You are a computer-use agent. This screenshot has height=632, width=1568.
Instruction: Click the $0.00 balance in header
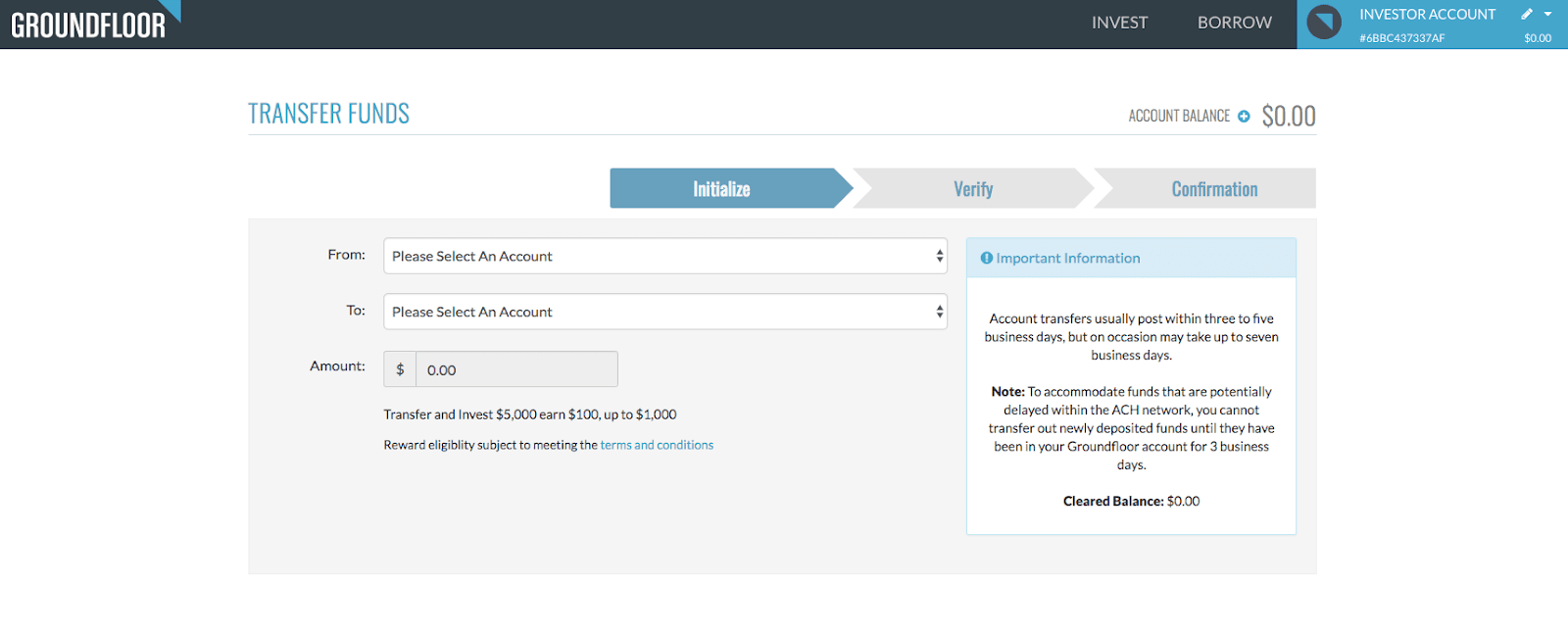coord(1538,38)
